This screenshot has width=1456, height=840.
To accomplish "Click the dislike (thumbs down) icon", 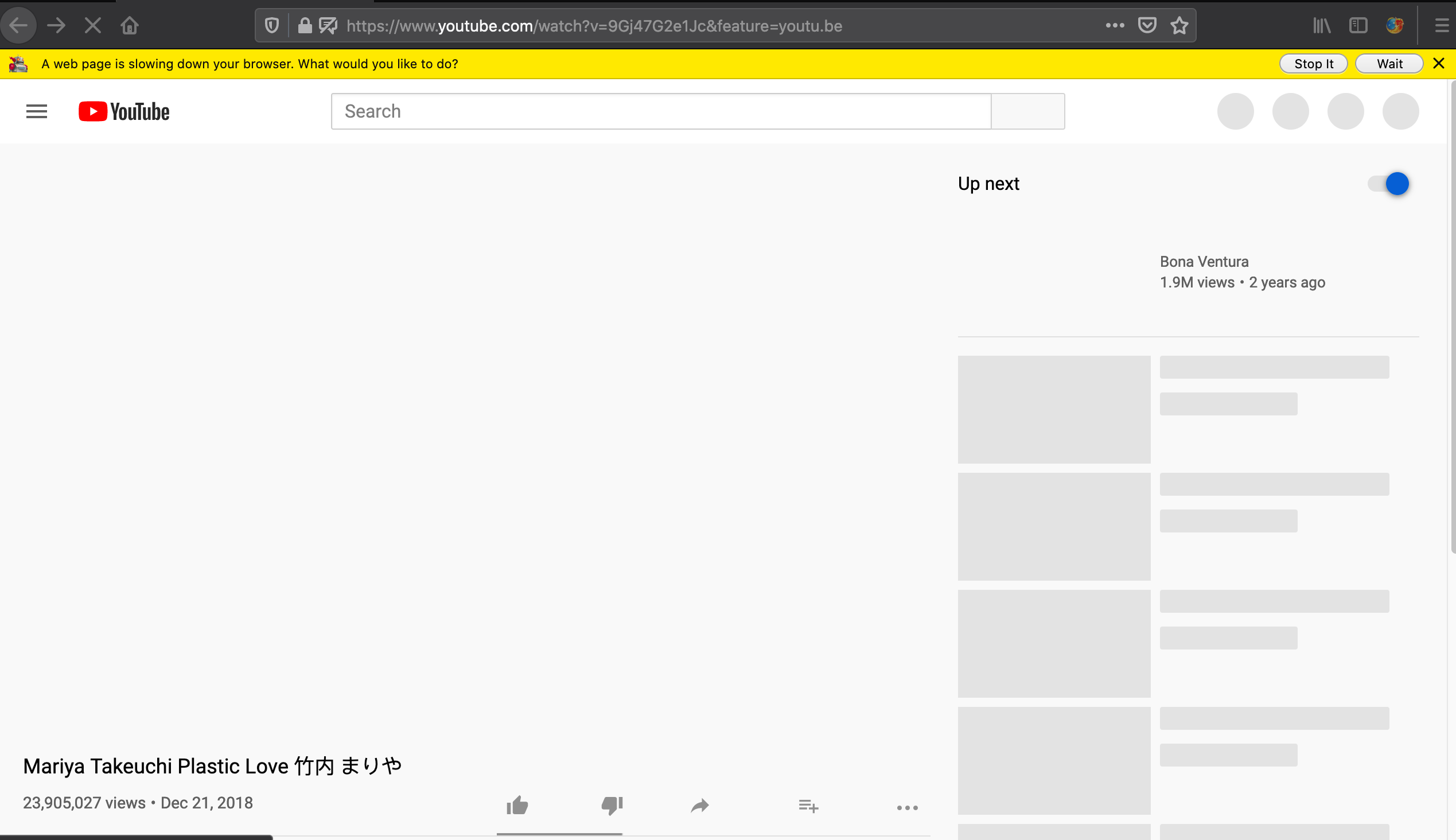I will pos(611,806).
